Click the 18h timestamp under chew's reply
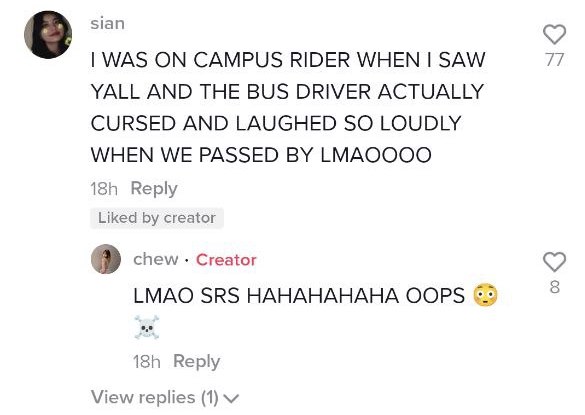Screen dimensions: 585x415 point(147,362)
